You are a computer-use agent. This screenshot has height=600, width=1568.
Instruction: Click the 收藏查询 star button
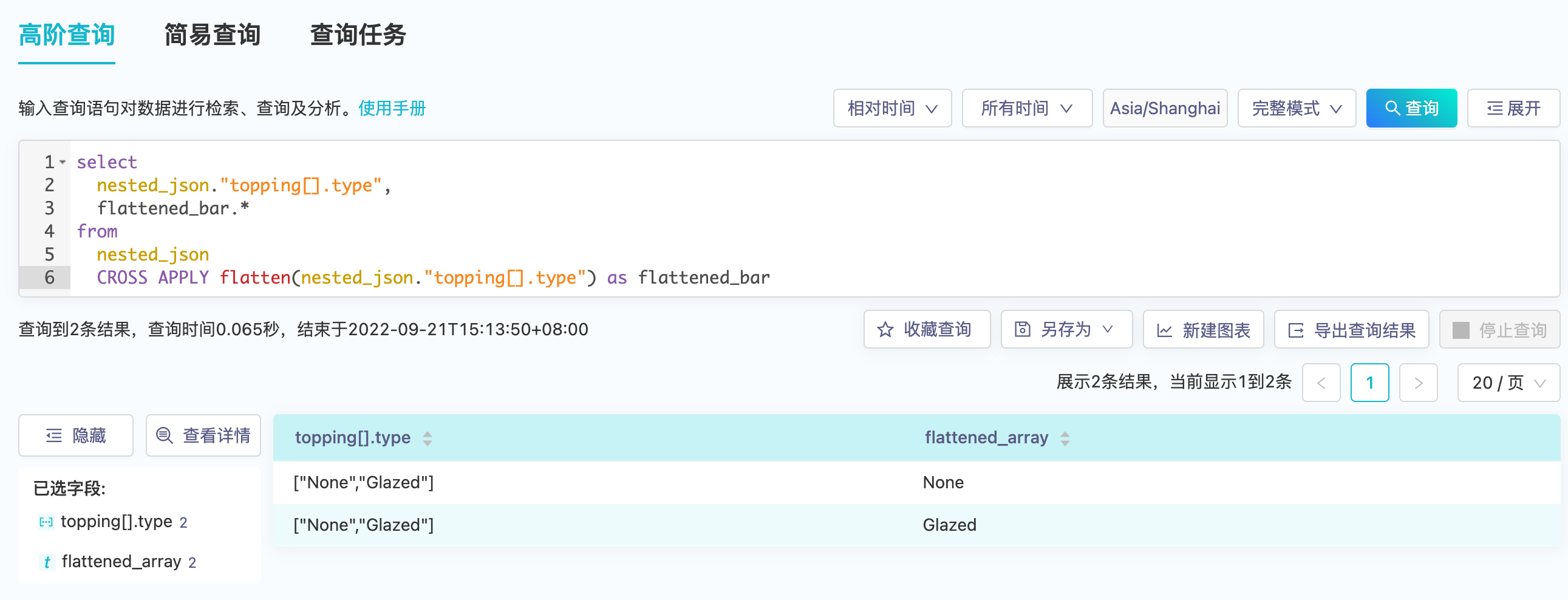[x=927, y=330]
